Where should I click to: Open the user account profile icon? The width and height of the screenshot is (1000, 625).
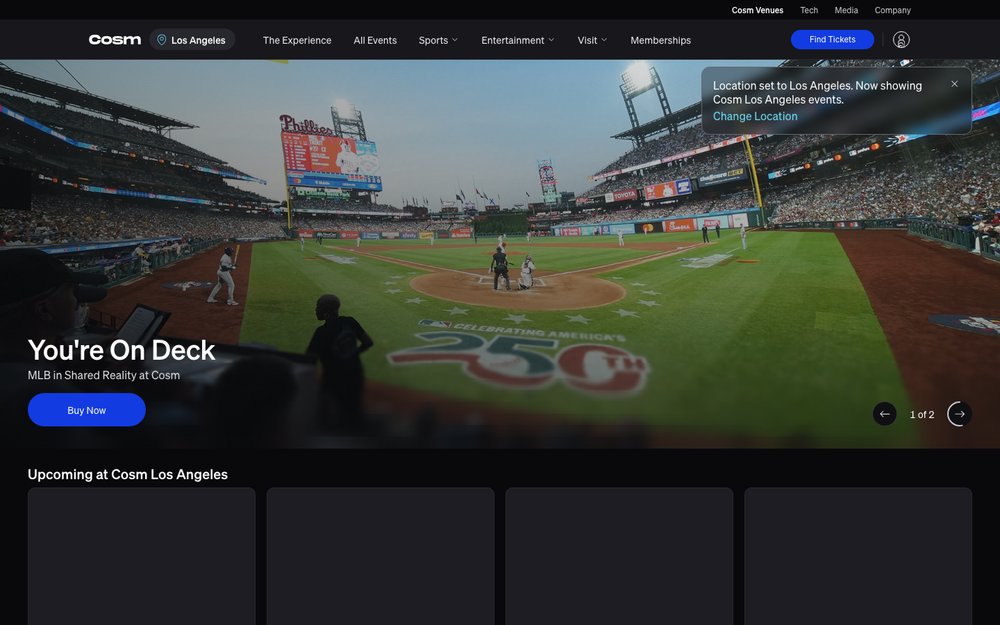(901, 40)
